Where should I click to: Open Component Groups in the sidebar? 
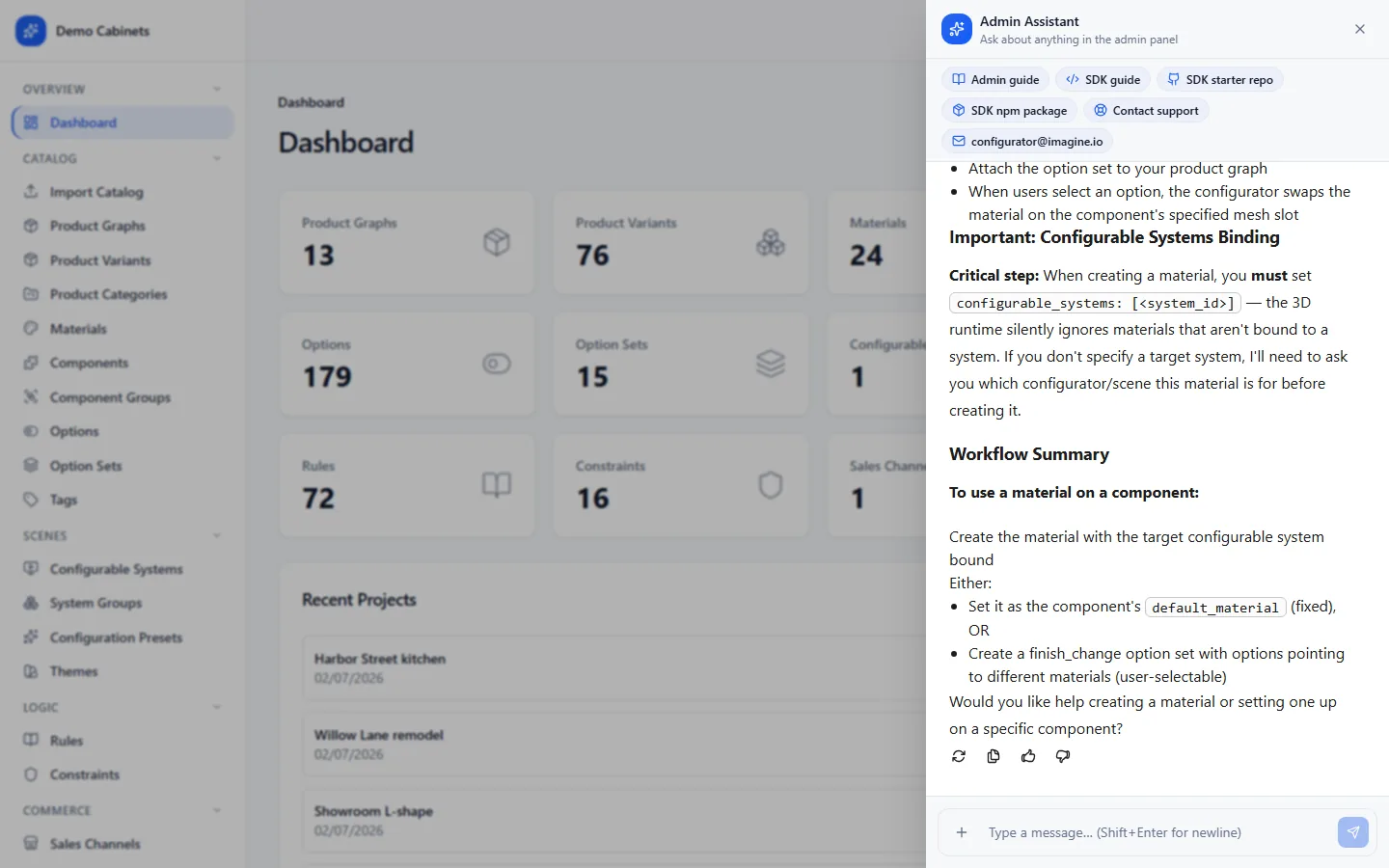pyautogui.click(x=123, y=397)
